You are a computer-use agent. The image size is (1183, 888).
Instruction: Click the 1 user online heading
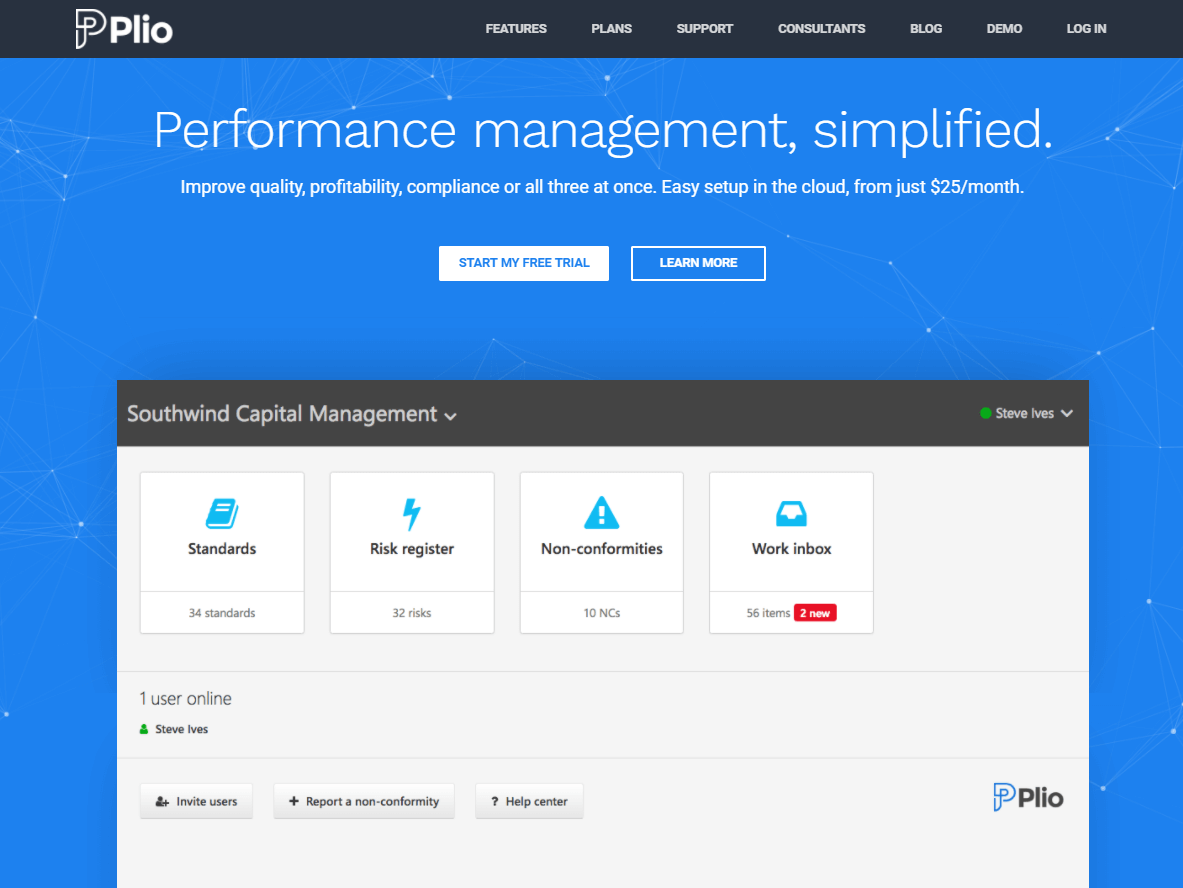[186, 699]
